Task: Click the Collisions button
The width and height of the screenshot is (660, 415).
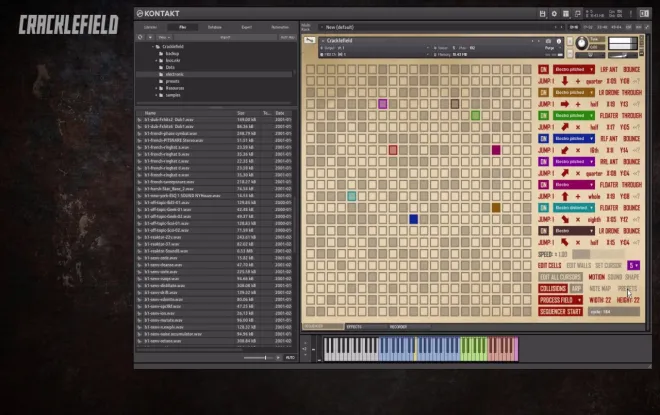Action: [553, 288]
